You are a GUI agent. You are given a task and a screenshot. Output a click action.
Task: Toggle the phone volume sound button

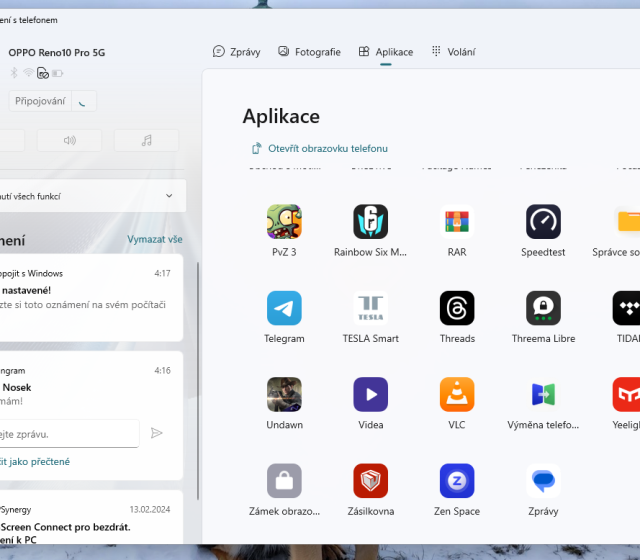69,140
